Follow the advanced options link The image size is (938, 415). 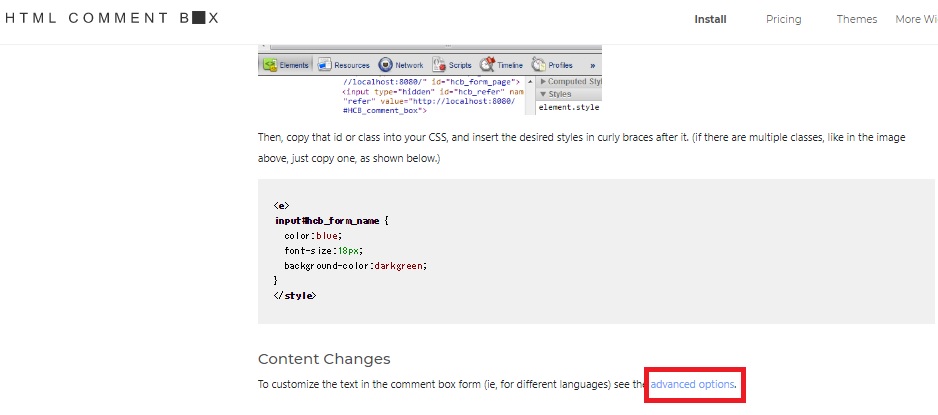pyautogui.click(x=693, y=385)
